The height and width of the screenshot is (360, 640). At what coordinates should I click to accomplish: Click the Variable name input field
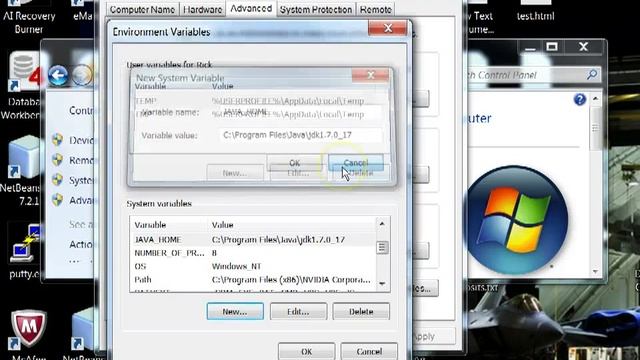coord(301,112)
